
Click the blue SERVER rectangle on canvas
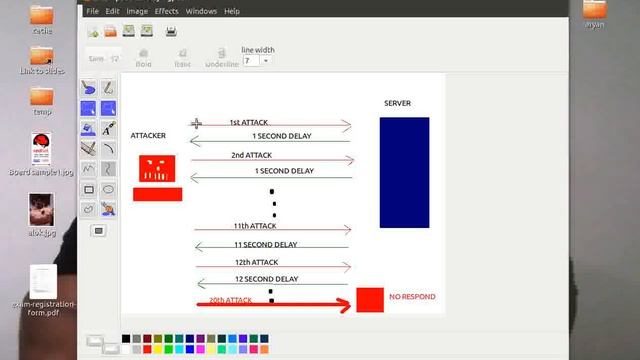404,172
